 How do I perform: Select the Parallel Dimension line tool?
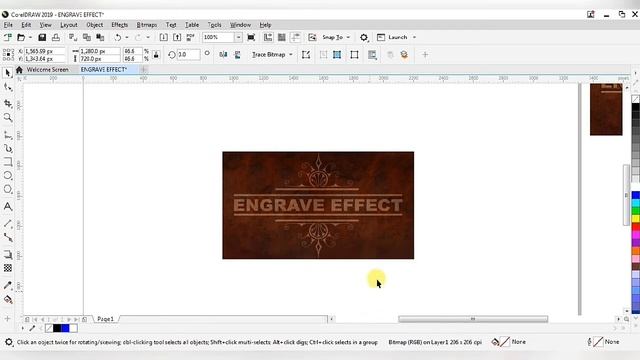pyautogui.click(x=8, y=224)
